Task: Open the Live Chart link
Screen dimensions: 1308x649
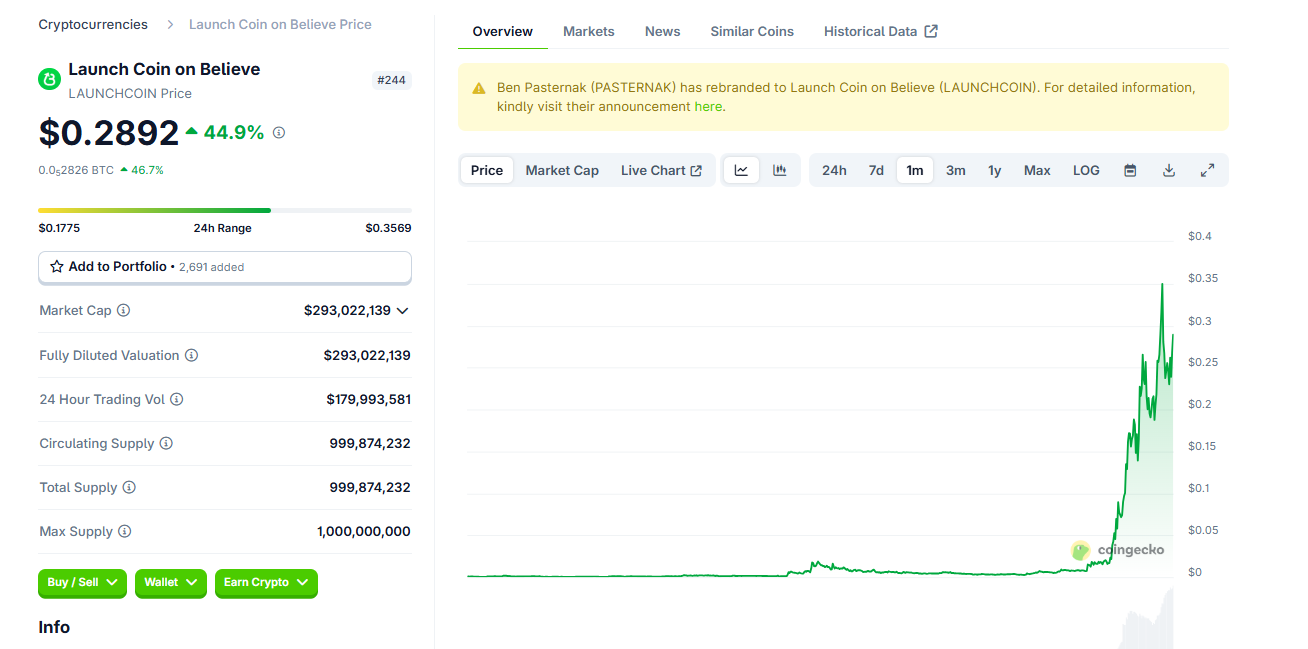Action: (x=661, y=170)
